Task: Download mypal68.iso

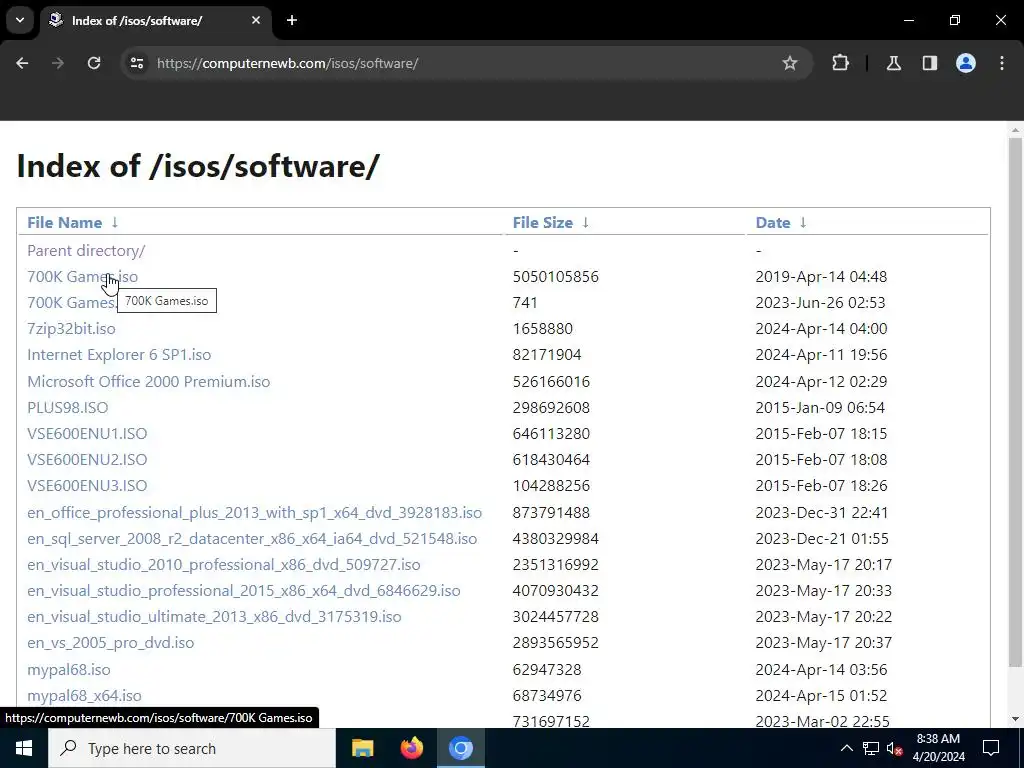Action: [x=69, y=671]
